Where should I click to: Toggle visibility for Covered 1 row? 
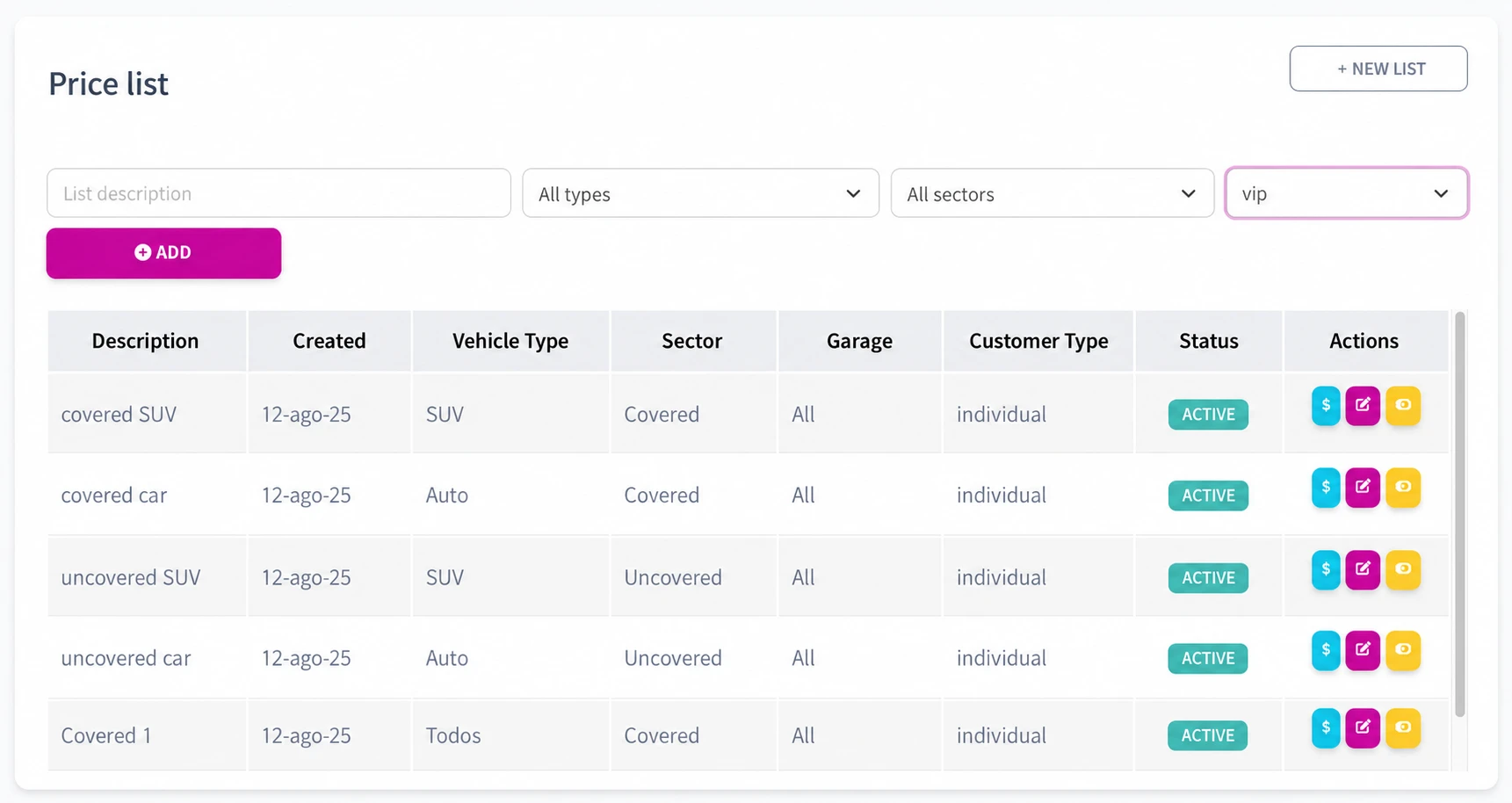coord(1403,728)
